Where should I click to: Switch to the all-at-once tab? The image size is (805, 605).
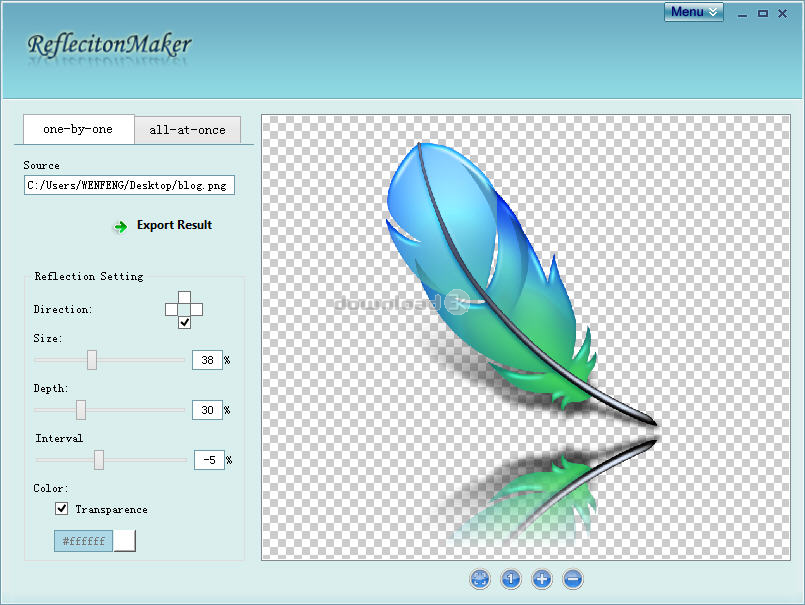[x=187, y=130]
